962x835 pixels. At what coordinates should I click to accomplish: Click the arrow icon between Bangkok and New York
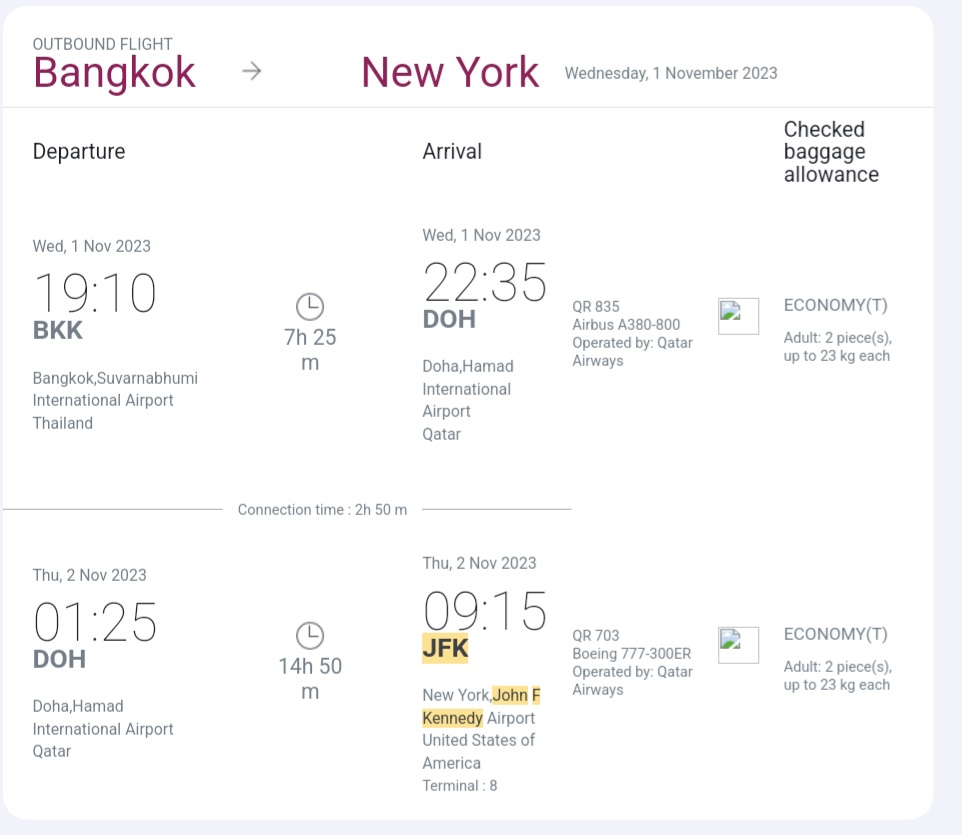pyautogui.click(x=252, y=71)
